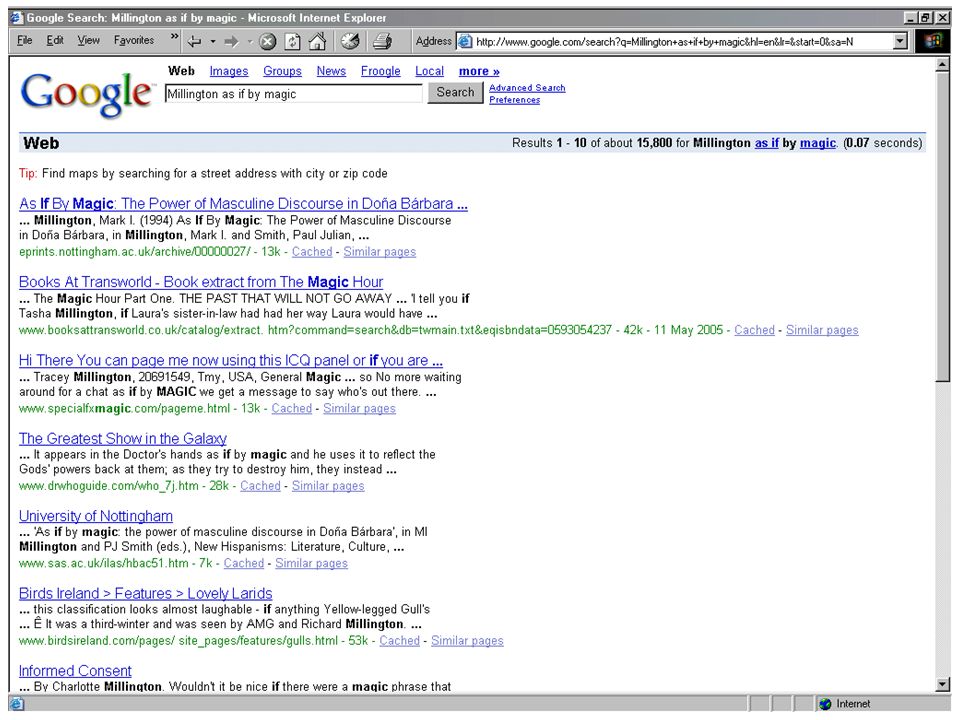Click the Search button

coord(455,92)
